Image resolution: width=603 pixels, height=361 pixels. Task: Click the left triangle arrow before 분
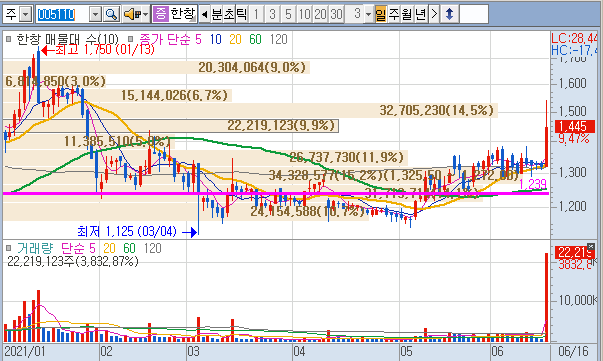pos(205,15)
